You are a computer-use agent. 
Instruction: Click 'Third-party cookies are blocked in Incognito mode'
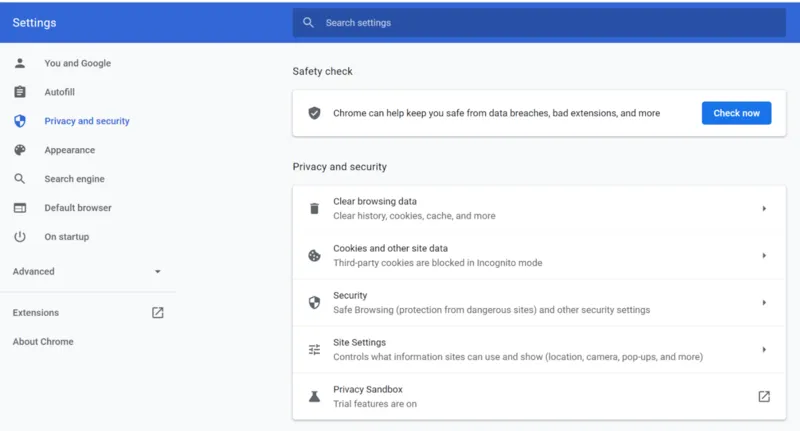click(438, 263)
